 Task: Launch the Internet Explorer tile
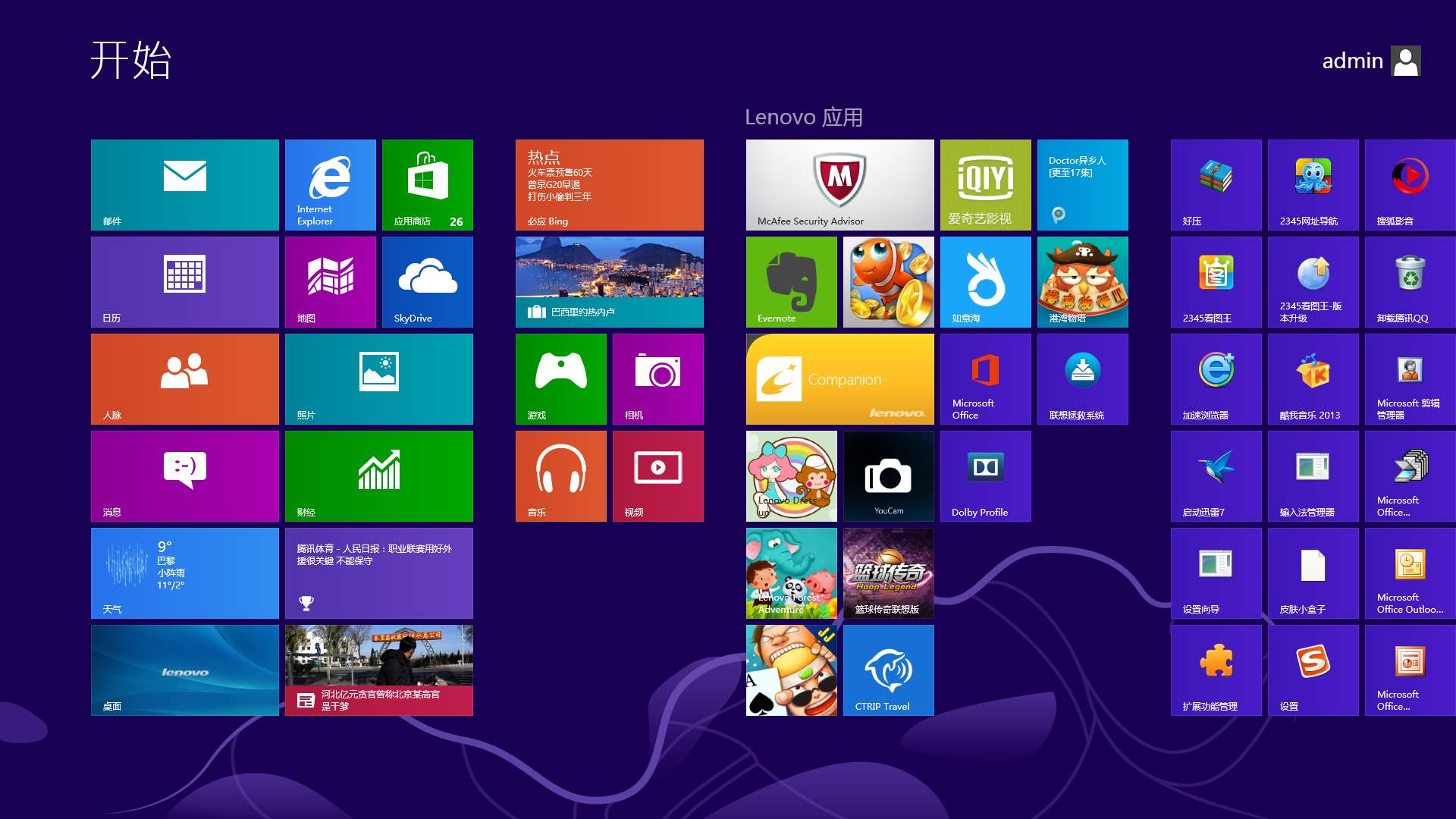330,184
